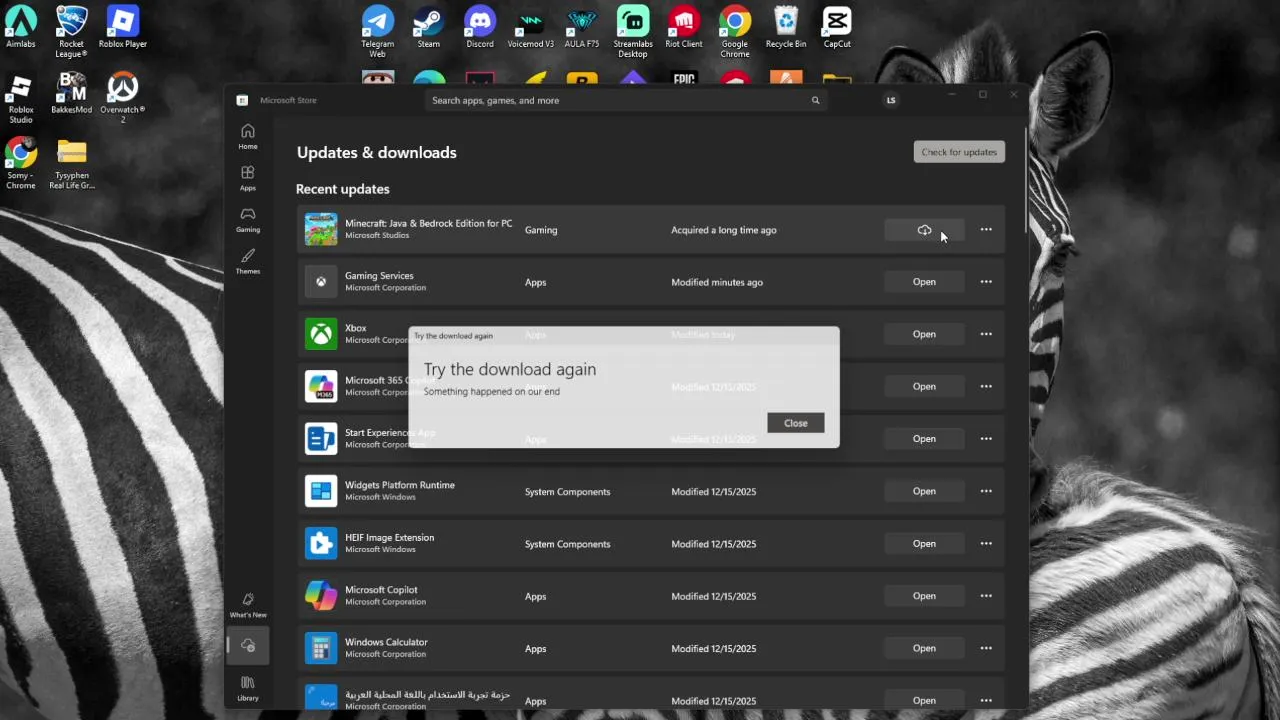The image size is (1280, 720).
Task: Open more options for Widgets Platform Runtime
Action: [x=986, y=491]
